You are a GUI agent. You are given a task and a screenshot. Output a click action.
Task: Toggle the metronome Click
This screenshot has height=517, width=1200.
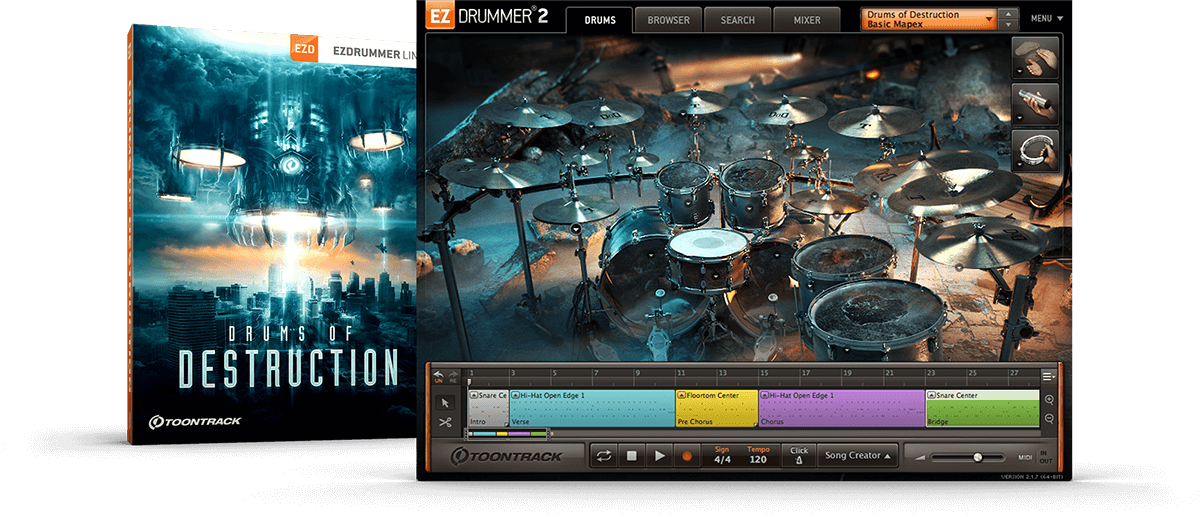click(x=799, y=455)
